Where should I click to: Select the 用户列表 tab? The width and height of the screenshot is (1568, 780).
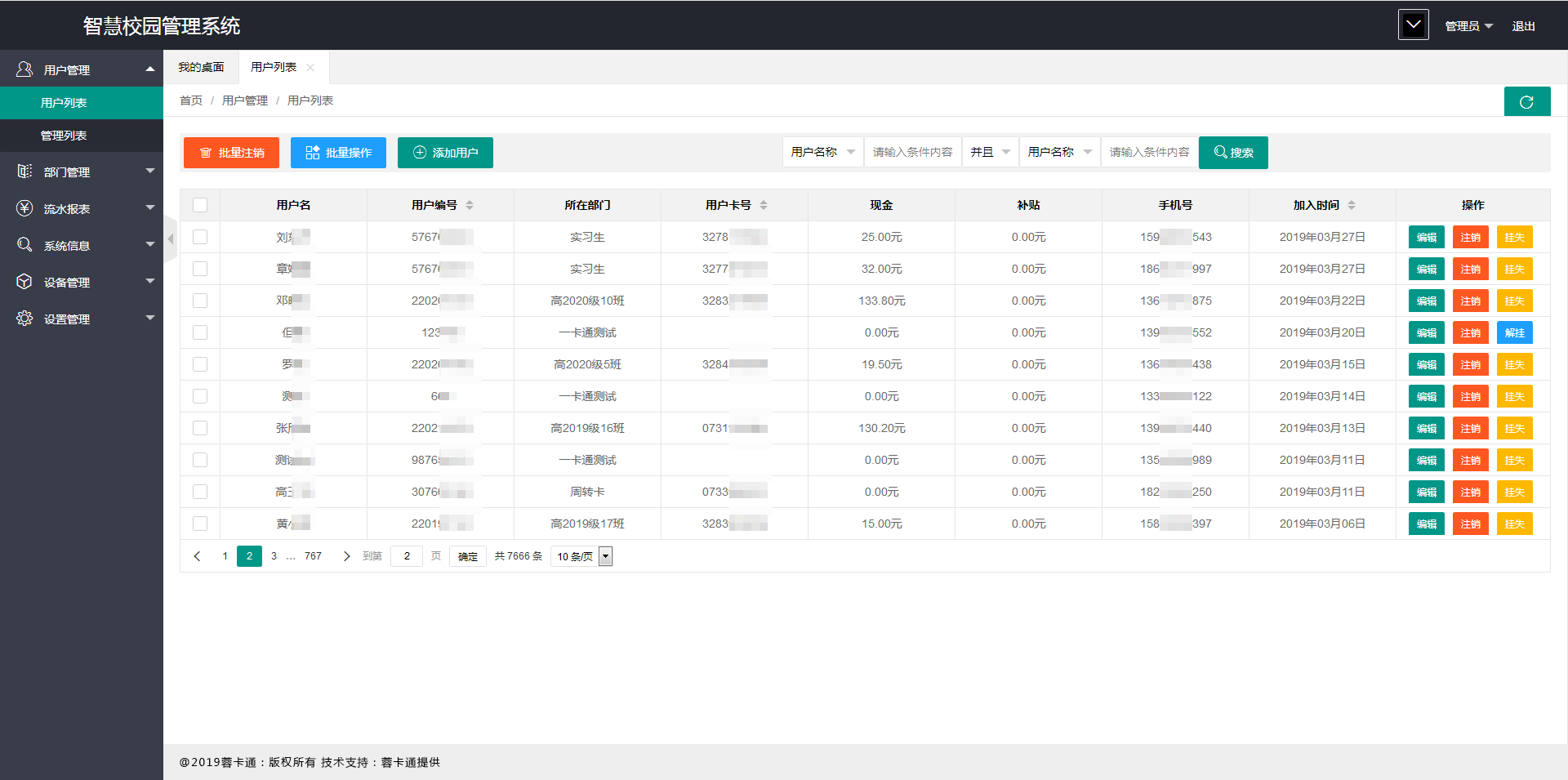point(274,67)
